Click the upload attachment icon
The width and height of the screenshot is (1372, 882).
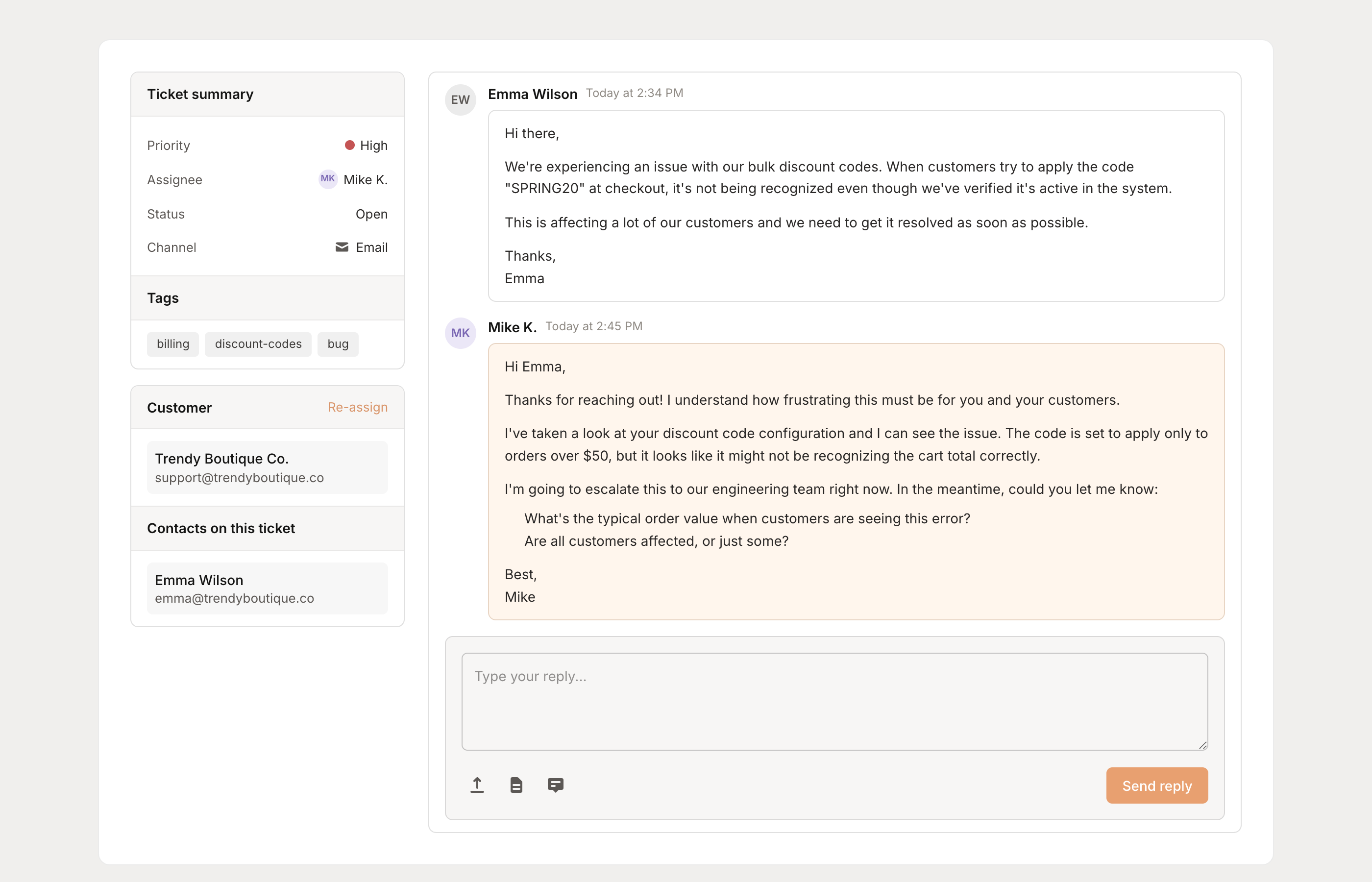tap(477, 785)
